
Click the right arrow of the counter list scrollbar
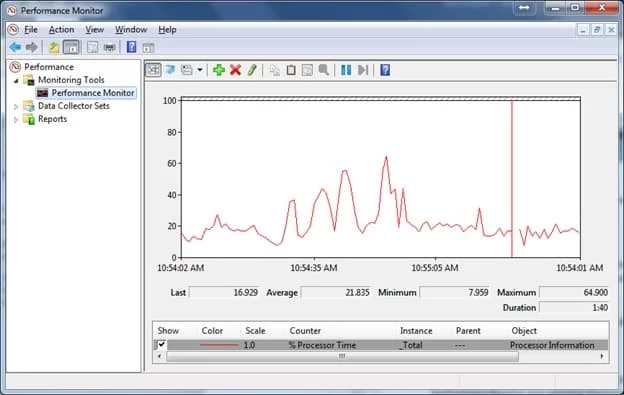tap(602, 356)
